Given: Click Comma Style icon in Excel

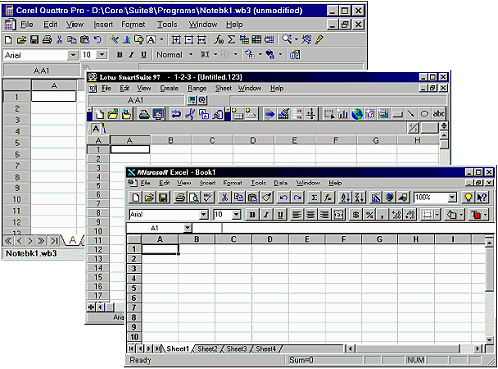Looking at the screenshot, I should [x=382, y=215].
